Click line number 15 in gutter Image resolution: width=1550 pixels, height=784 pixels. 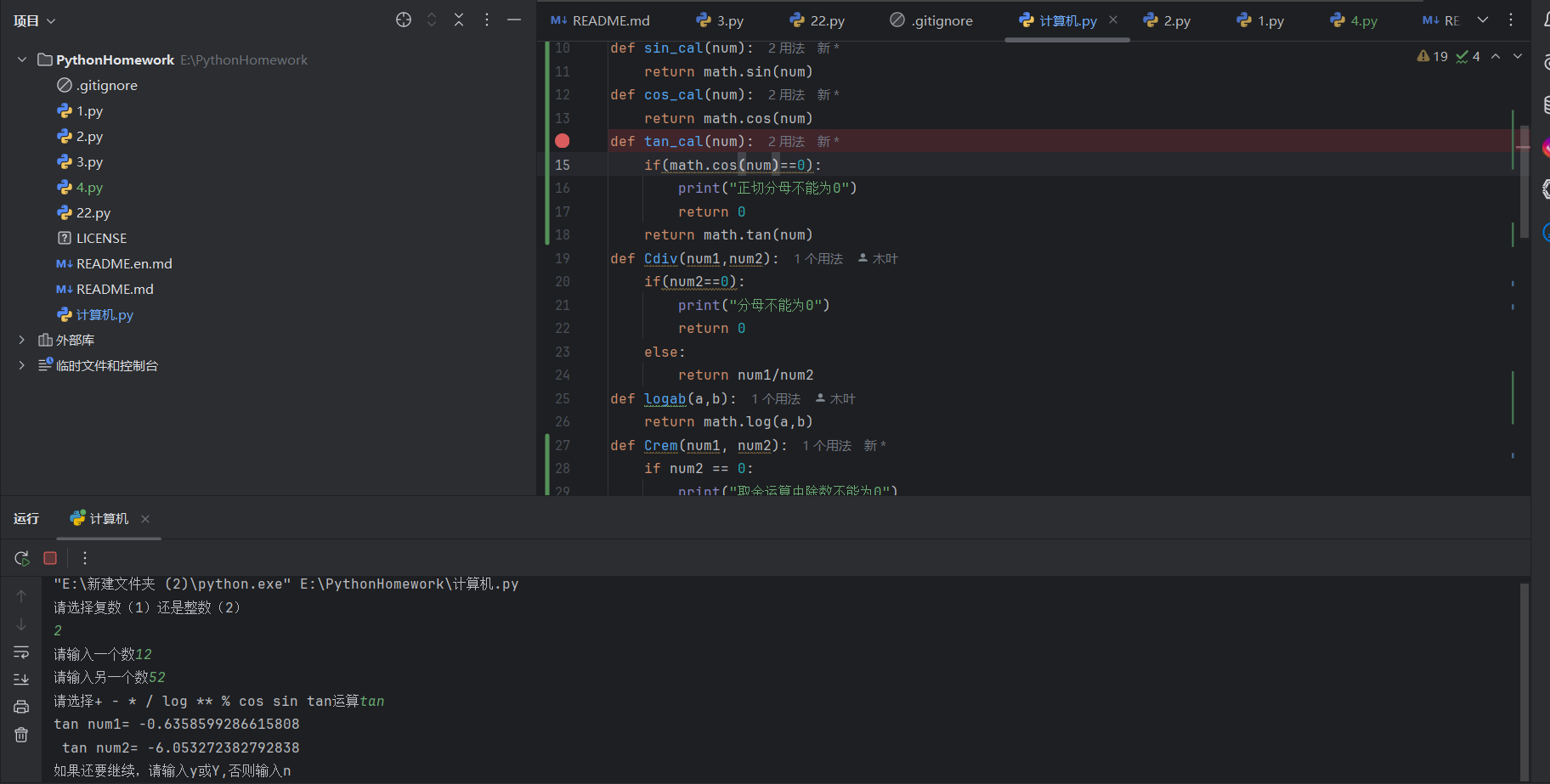click(x=563, y=165)
